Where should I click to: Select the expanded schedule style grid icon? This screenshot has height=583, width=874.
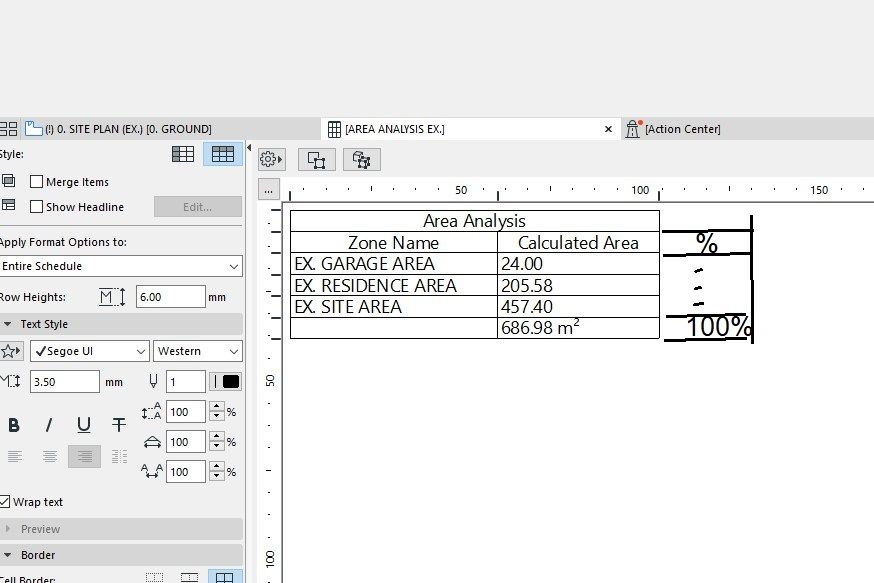[x=223, y=154]
